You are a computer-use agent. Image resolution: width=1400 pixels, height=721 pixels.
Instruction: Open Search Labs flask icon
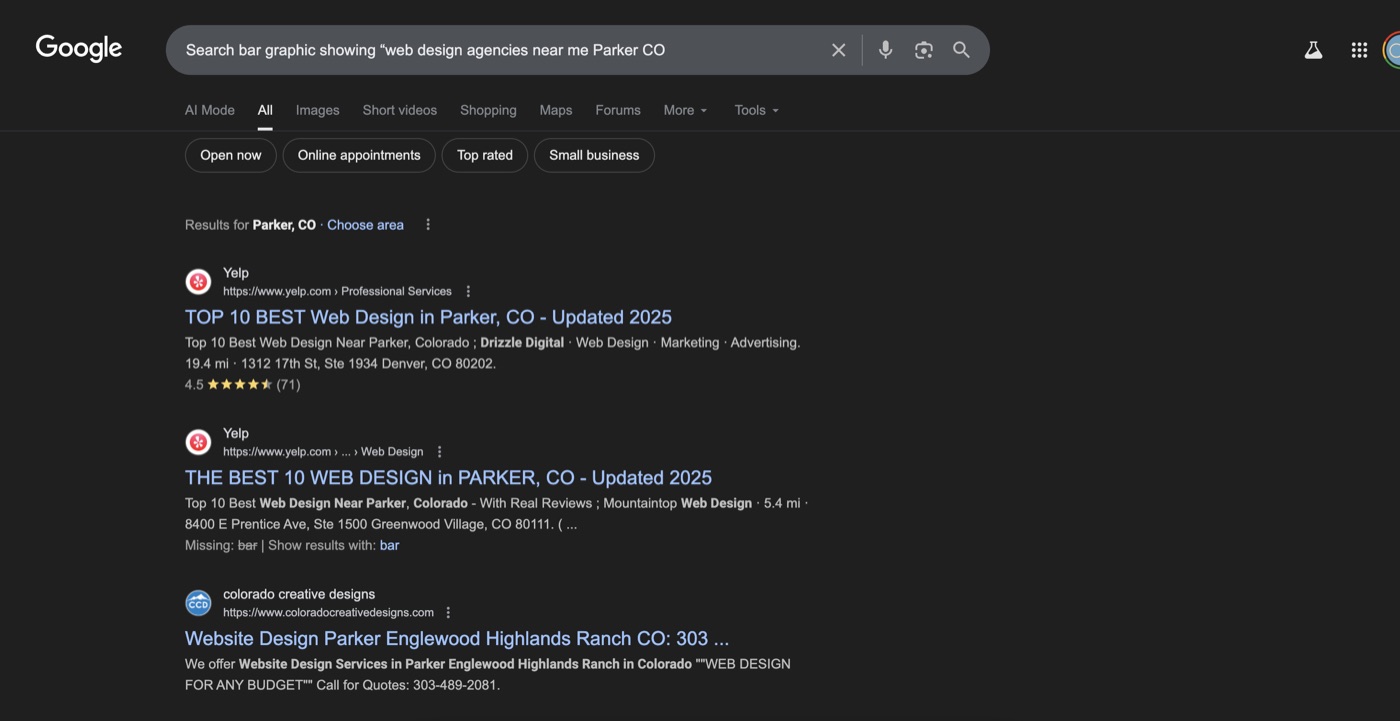[x=1313, y=50]
